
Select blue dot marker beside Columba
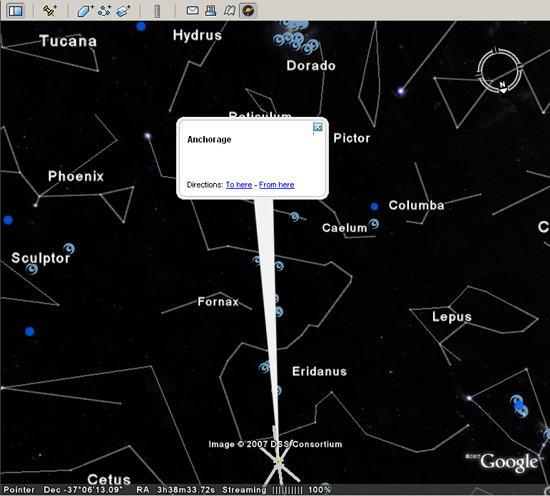[x=375, y=206]
